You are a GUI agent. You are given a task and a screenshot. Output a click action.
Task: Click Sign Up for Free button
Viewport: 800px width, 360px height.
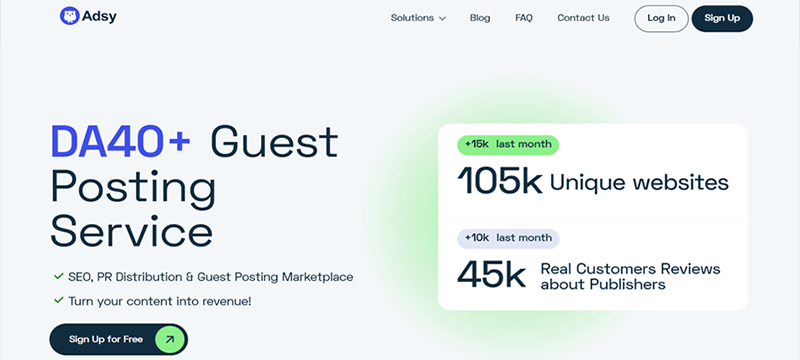coord(118,339)
